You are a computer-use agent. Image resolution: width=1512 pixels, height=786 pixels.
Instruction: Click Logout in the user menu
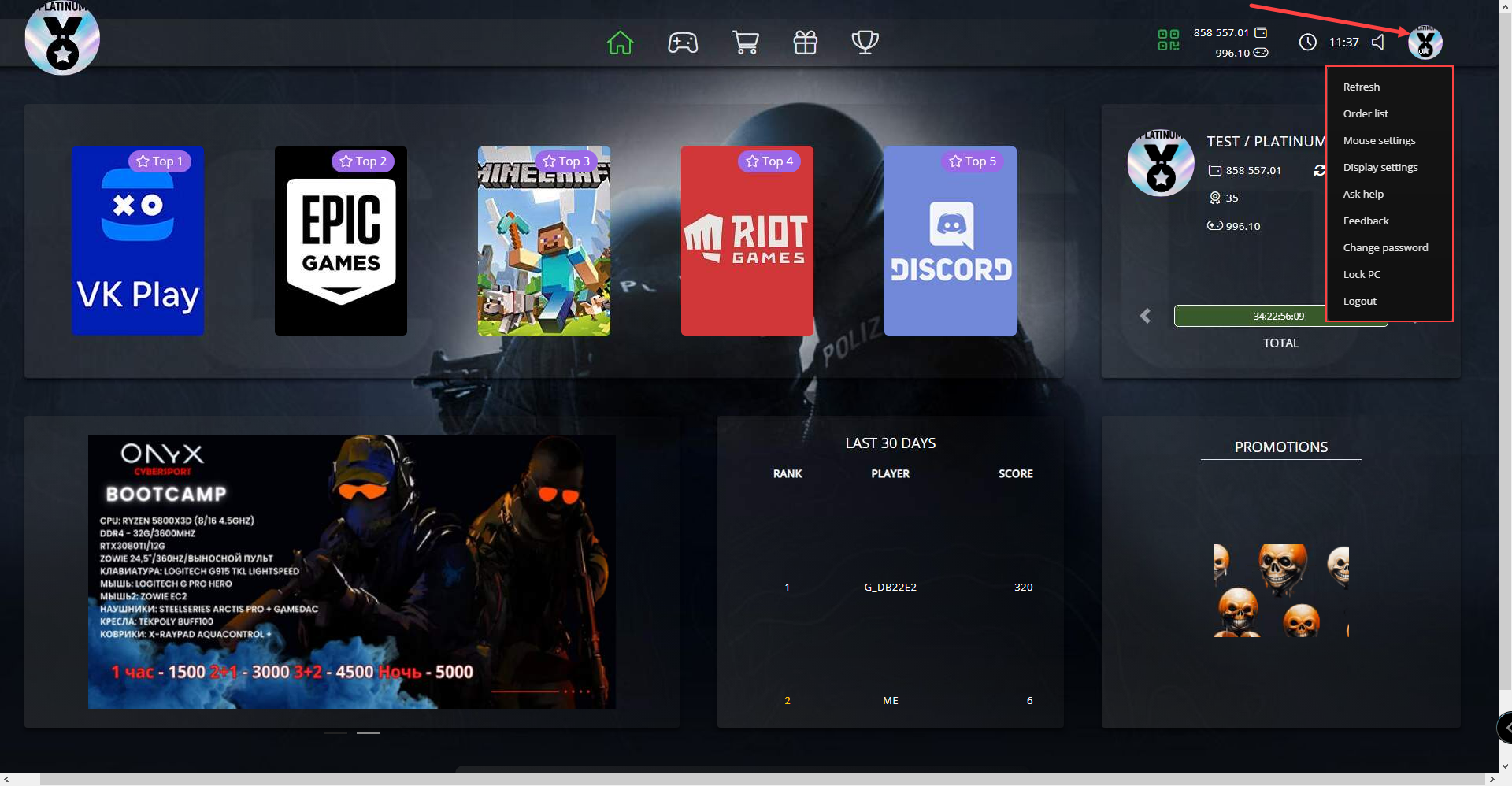tap(1360, 301)
